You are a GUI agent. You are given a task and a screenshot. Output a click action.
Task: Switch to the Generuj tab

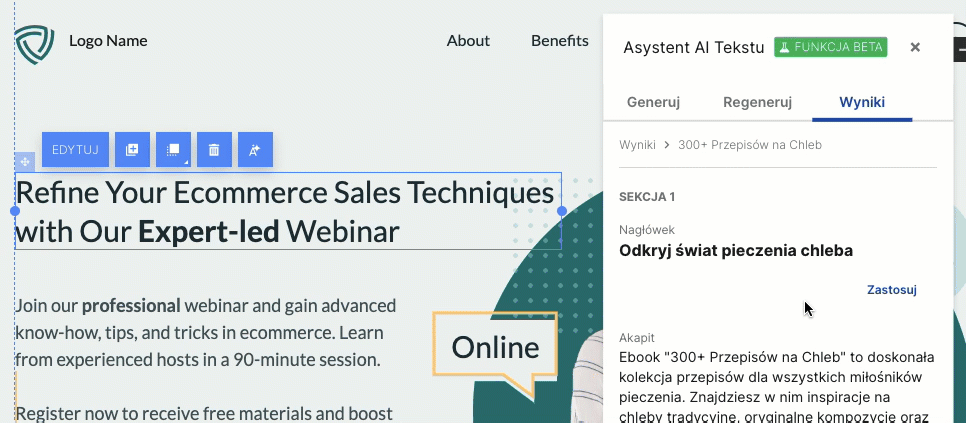coord(653,102)
